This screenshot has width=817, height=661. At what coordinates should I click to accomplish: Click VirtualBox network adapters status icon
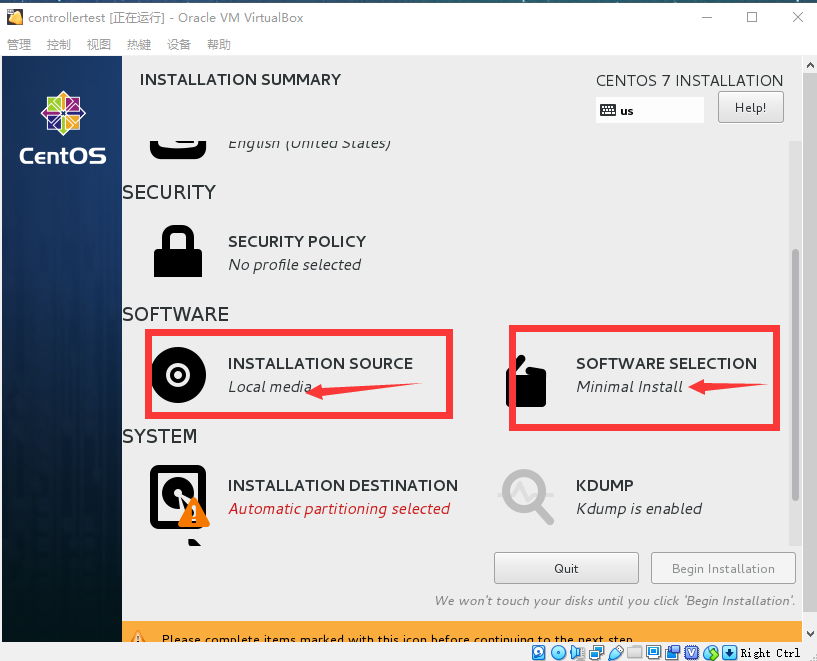[596, 652]
